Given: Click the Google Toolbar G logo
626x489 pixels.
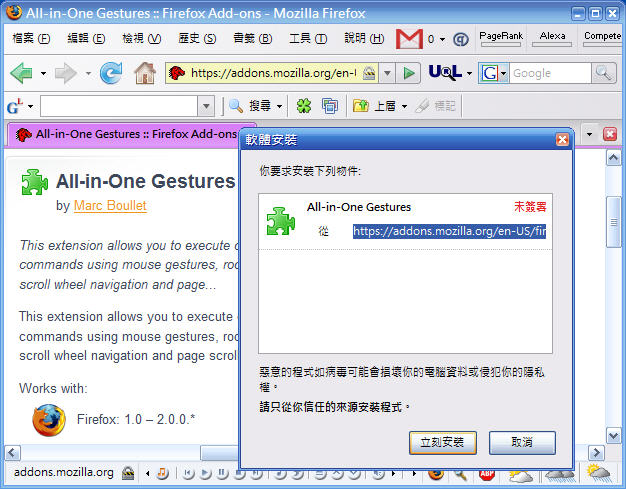Looking at the screenshot, I should 15,107.
